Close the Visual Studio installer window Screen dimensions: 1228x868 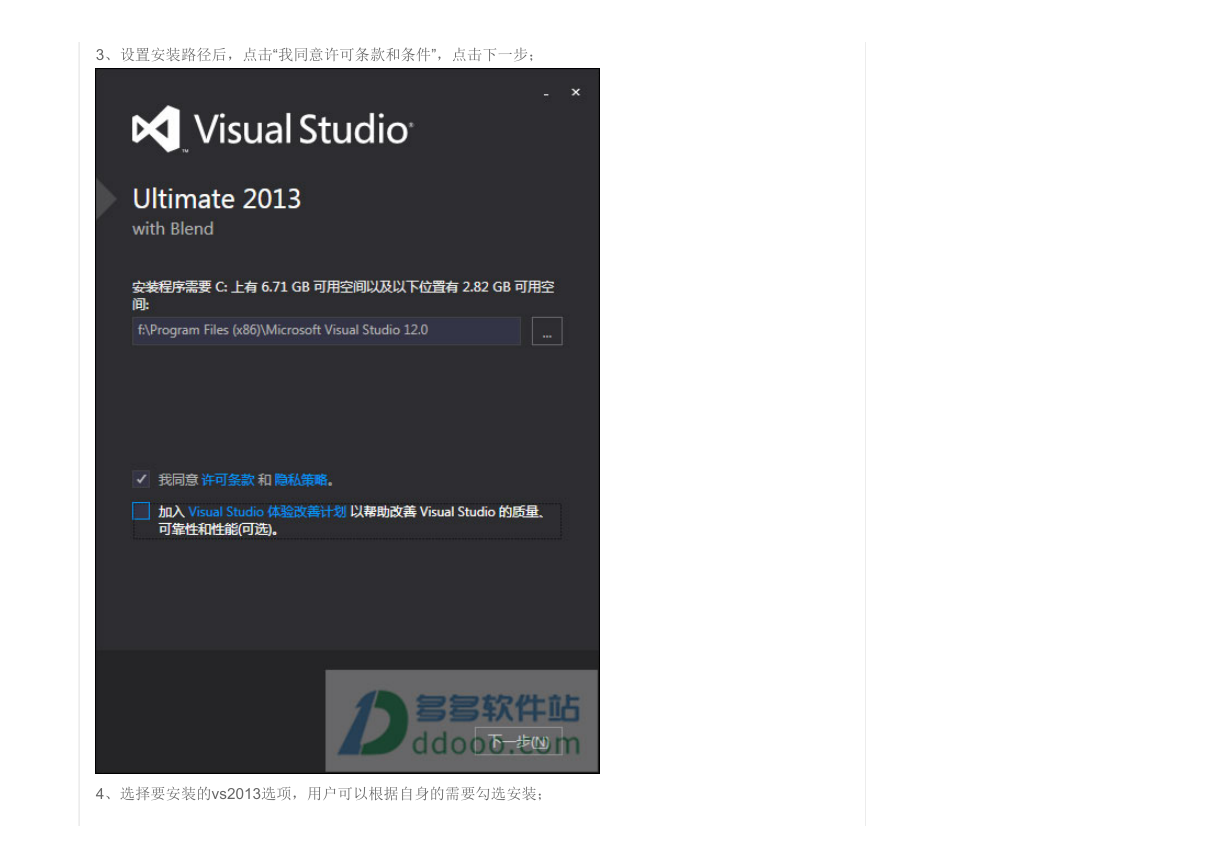pos(575,92)
